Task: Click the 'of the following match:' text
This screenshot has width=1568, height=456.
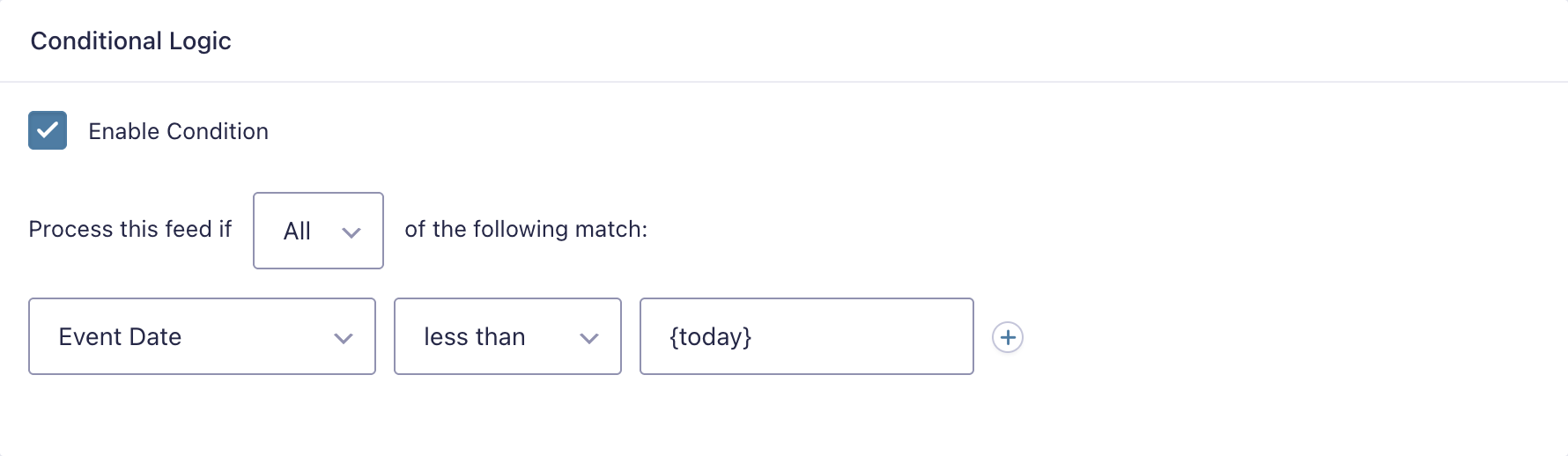Action: (x=526, y=229)
